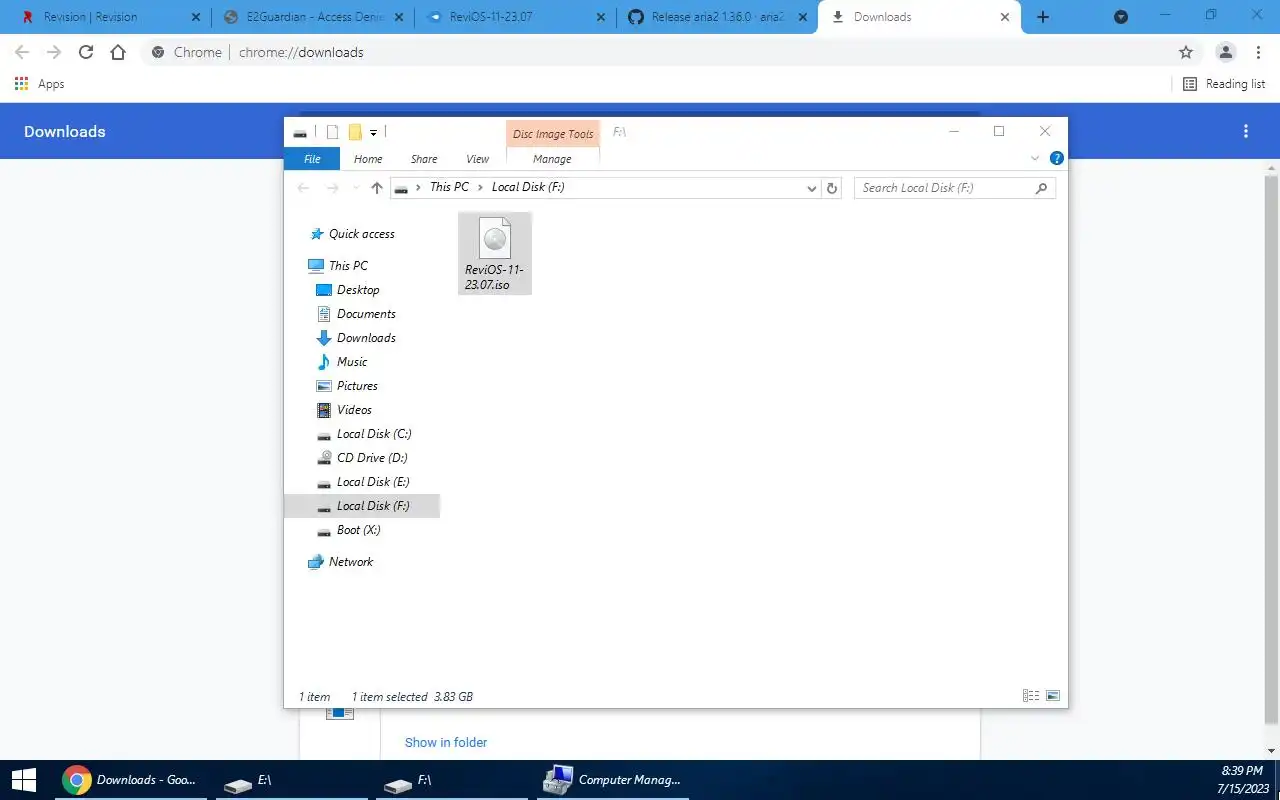This screenshot has width=1280, height=800.
Task: Open Chrome tab search dropdown
Action: 1121,17
